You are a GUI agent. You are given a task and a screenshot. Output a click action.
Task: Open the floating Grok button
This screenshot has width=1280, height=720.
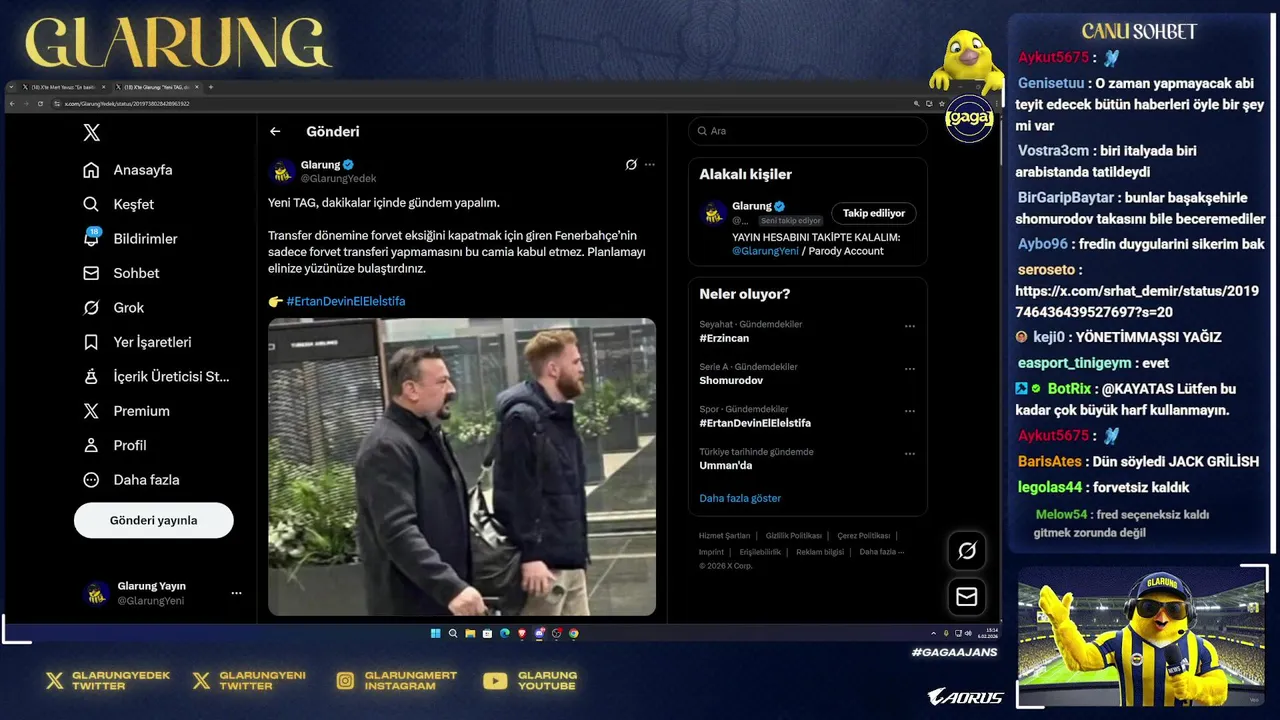click(x=967, y=551)
